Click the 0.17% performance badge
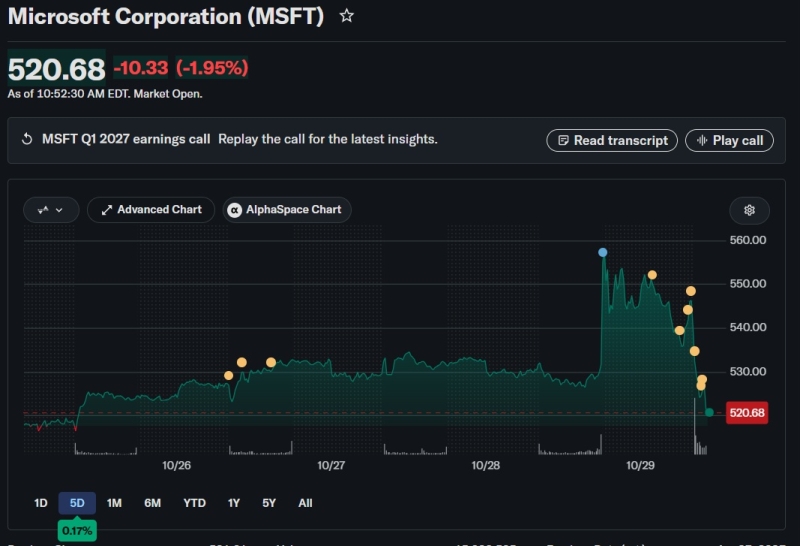This screenshot has width=800, height=546. point(77,531)
